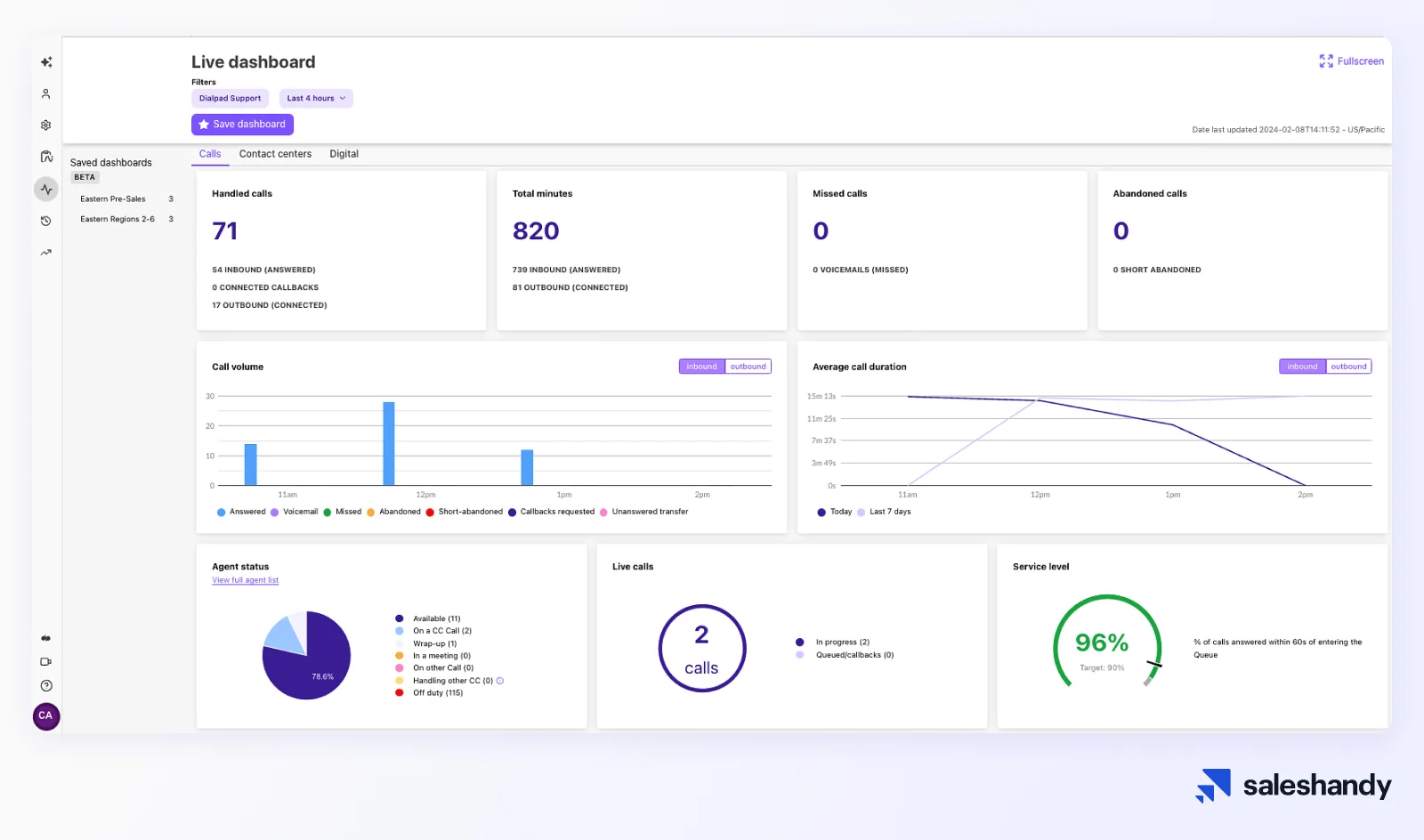Click the BETA badge under Saved dashboards
1424x840 pixels.
85,177
